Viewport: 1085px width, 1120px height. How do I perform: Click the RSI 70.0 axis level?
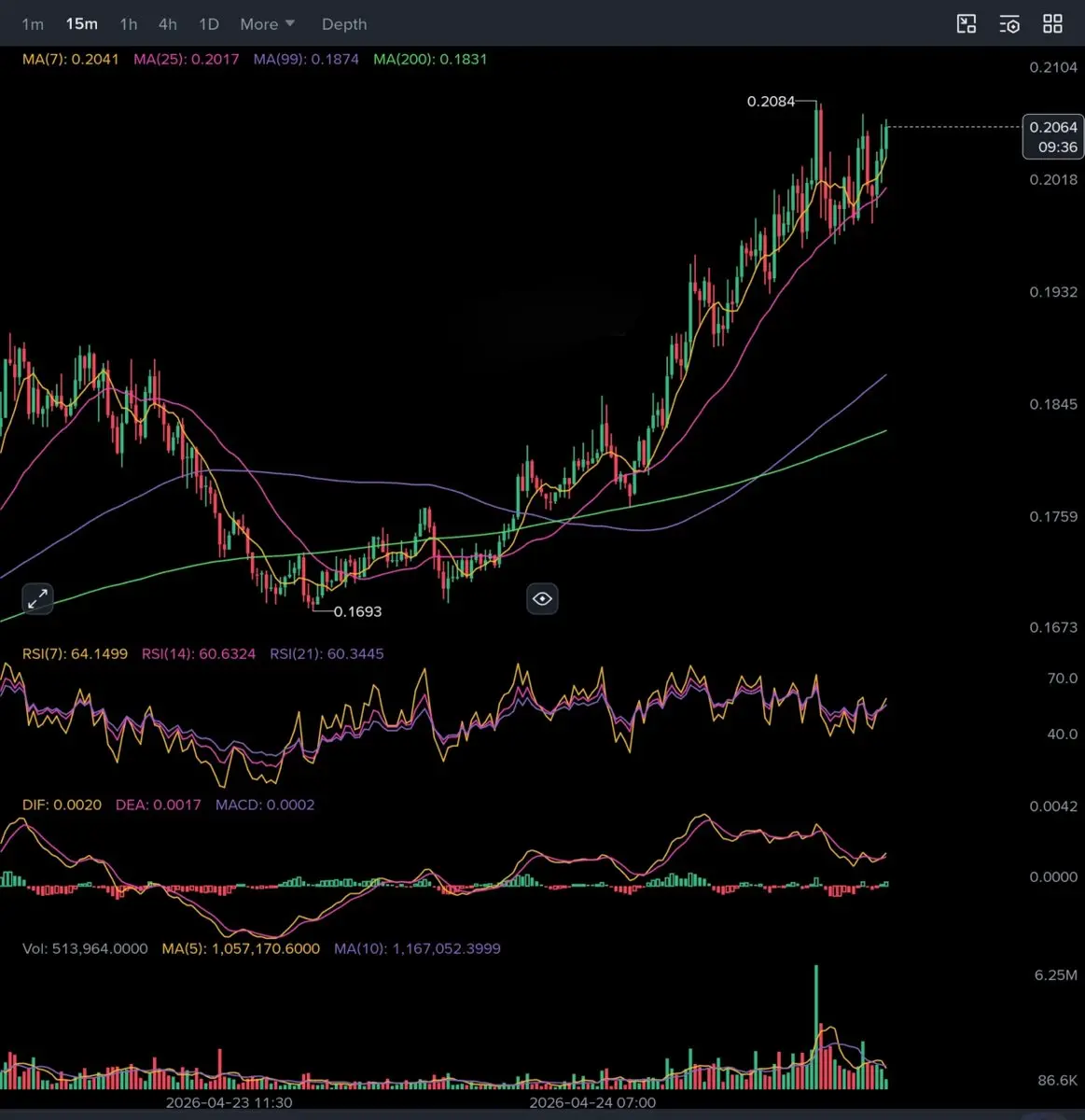(x=1062, y=679)
